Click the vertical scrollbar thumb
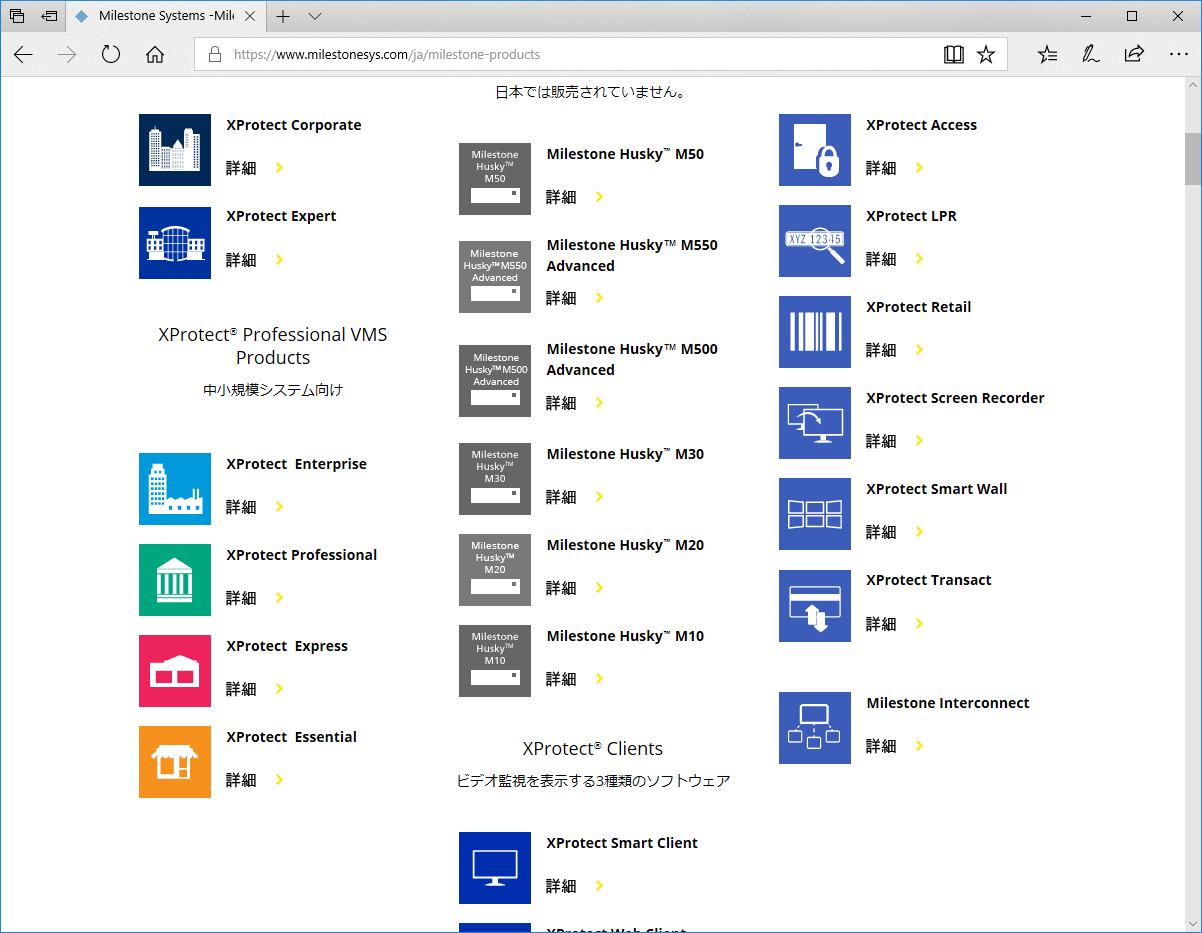Viewport: 1202px width, 933px height. coord(1193,158)
